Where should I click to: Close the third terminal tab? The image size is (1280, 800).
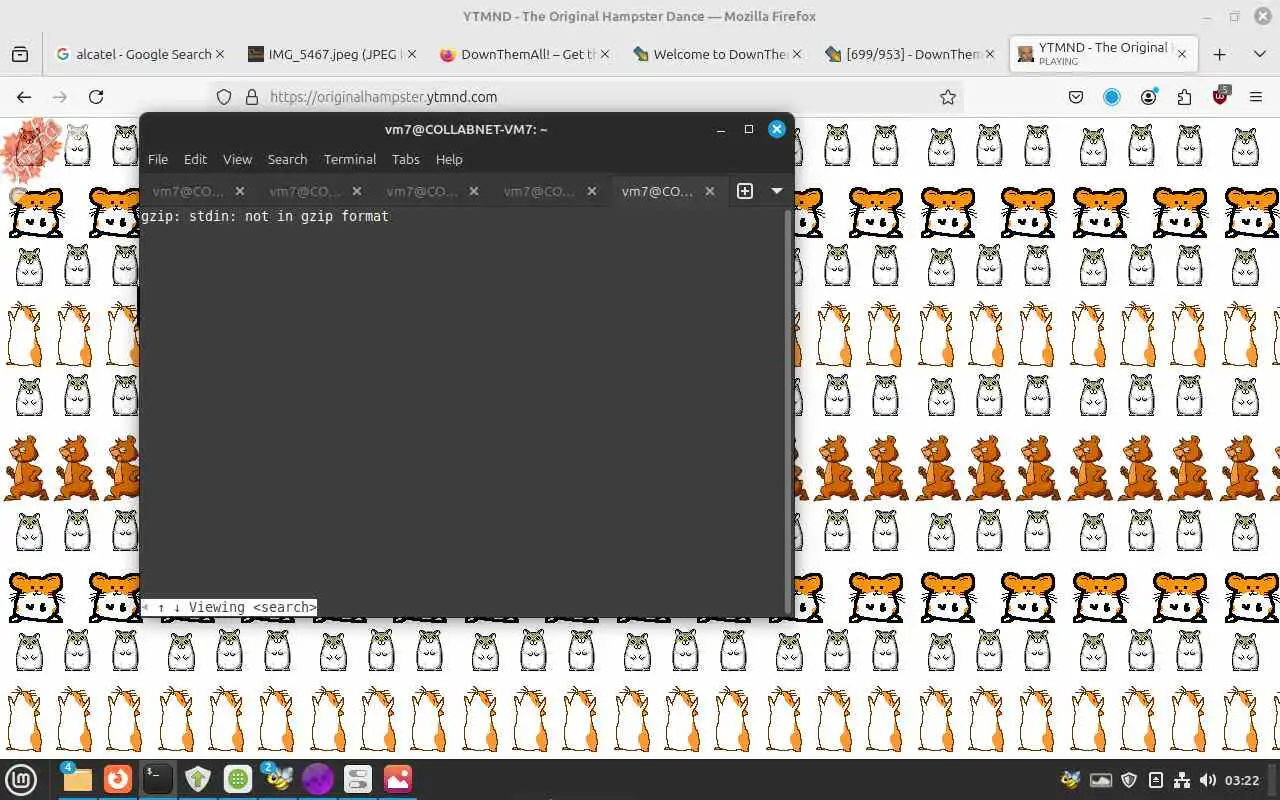click(474, 191)
